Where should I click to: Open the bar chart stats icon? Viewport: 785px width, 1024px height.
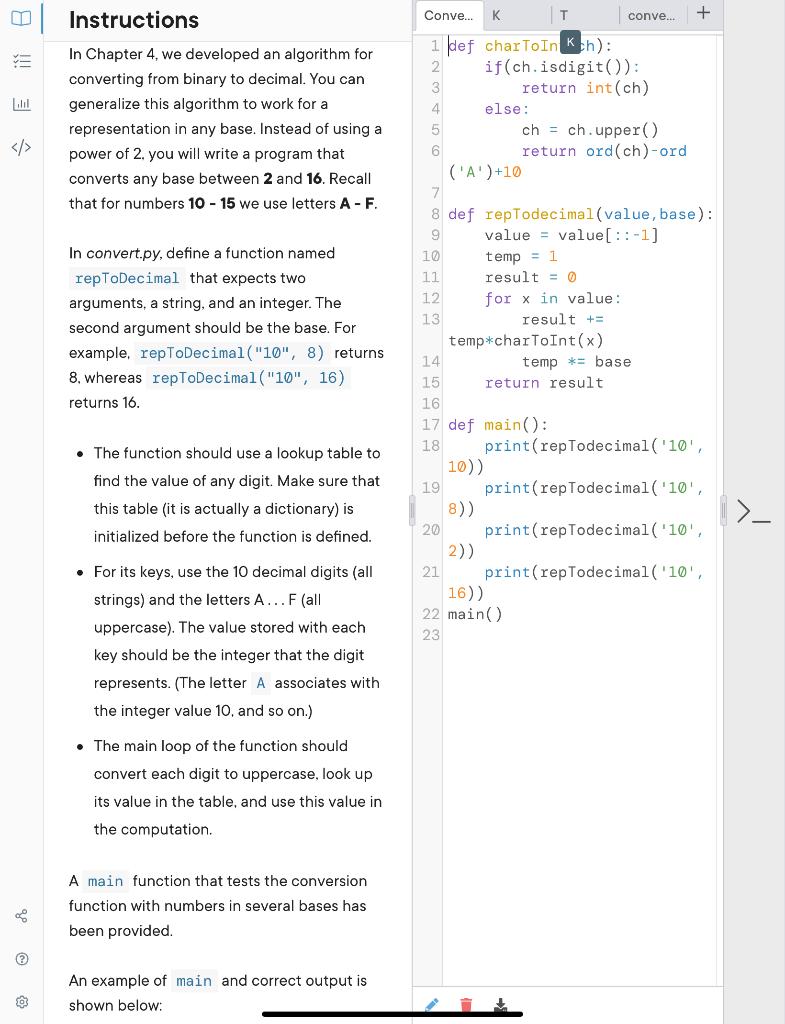22,104
